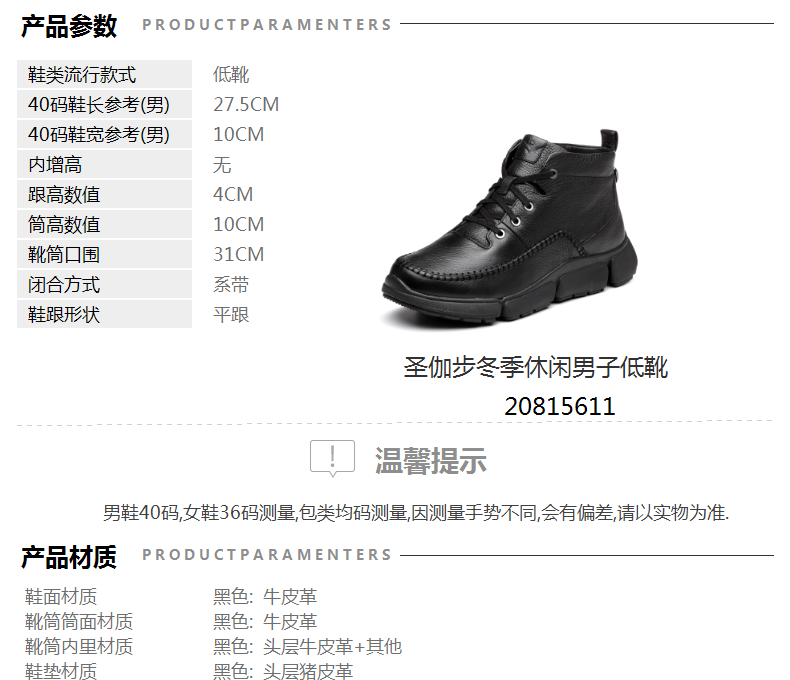790x680 pixels.
Task: Click the 温馨提示 notice heading
Action: 430,460
